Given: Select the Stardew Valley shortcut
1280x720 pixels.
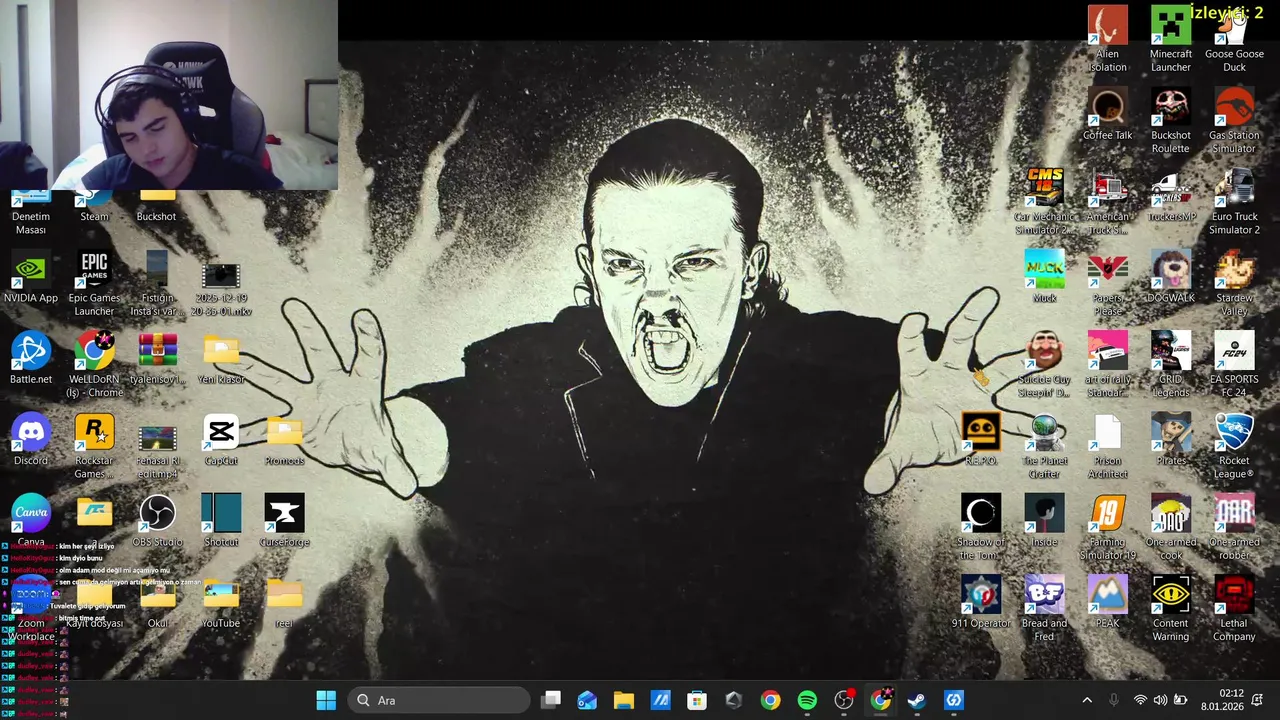Looking at the screenshot, I should (x=1234, y=283).
